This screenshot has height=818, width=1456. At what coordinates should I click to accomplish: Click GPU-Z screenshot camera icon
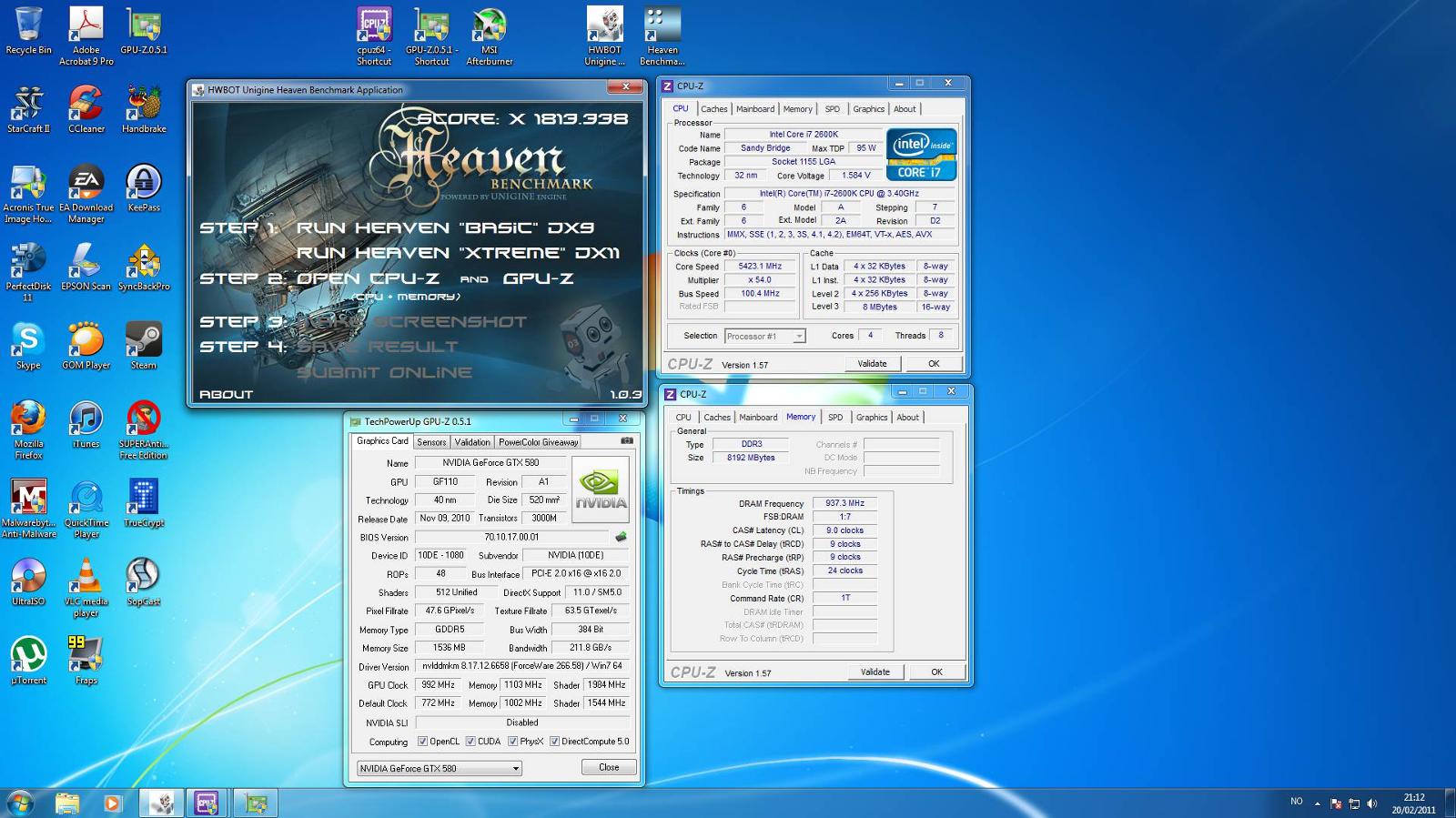626,441
